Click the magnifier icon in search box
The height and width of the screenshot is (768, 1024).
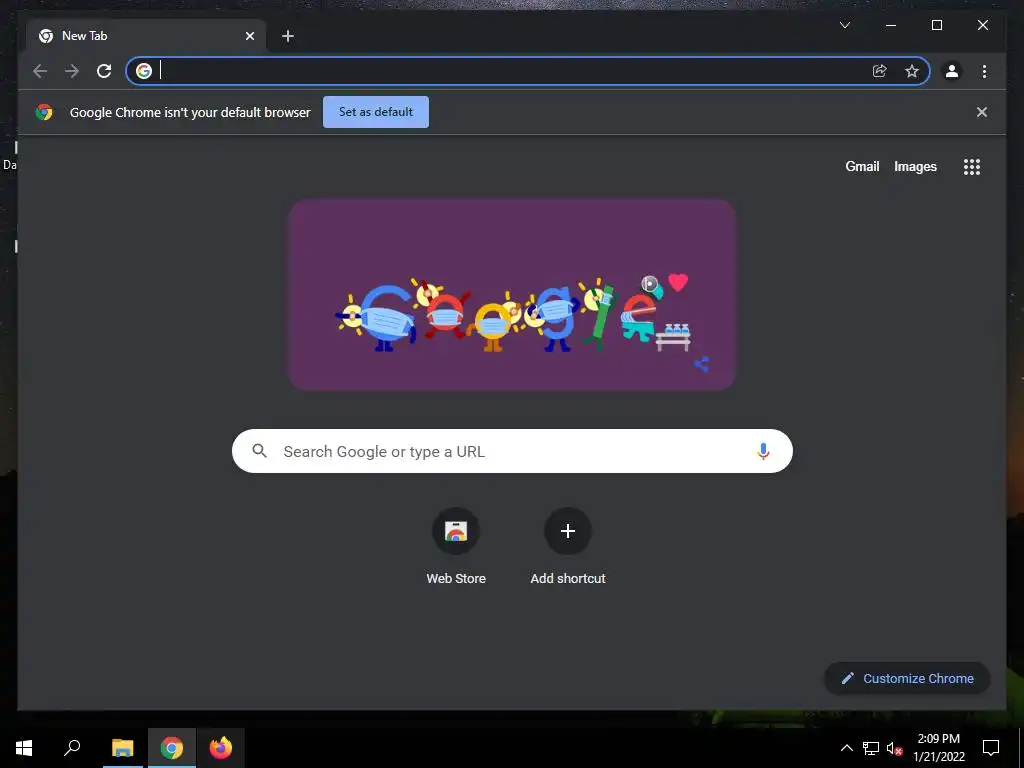point(259,451)
